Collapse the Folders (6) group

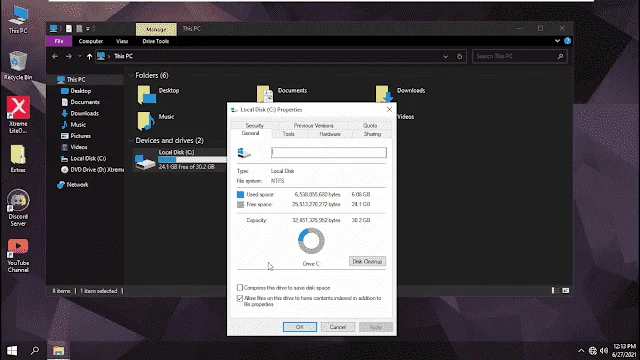[x=131, y=76]
